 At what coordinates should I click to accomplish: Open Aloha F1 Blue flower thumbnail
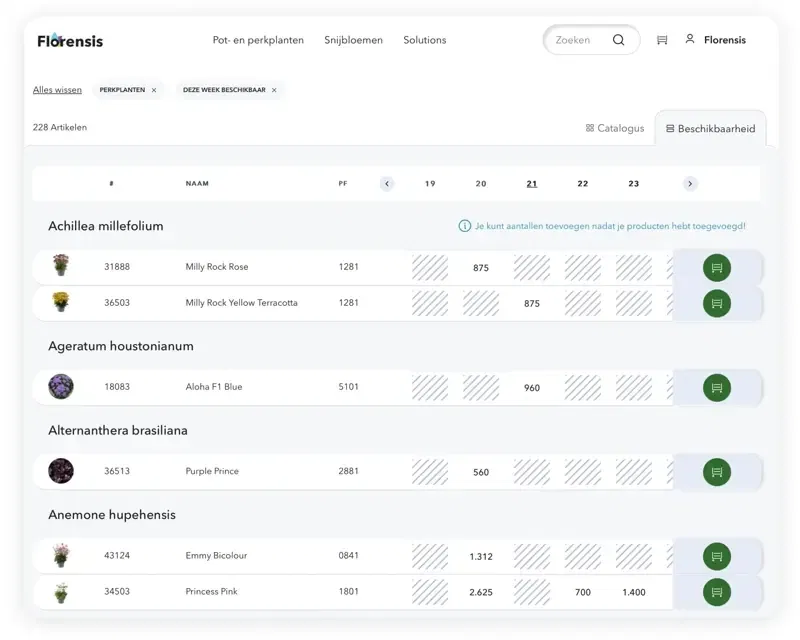click(61, 386)
